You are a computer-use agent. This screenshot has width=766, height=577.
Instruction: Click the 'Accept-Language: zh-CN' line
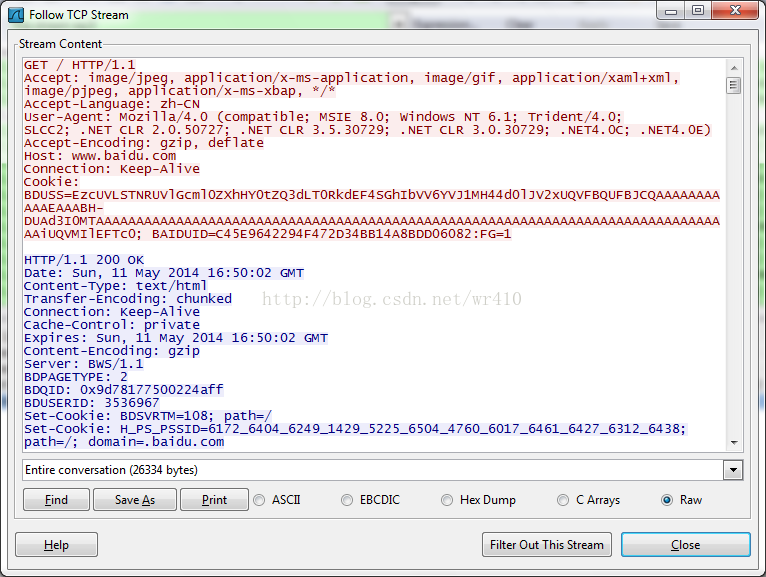point(112,104)
